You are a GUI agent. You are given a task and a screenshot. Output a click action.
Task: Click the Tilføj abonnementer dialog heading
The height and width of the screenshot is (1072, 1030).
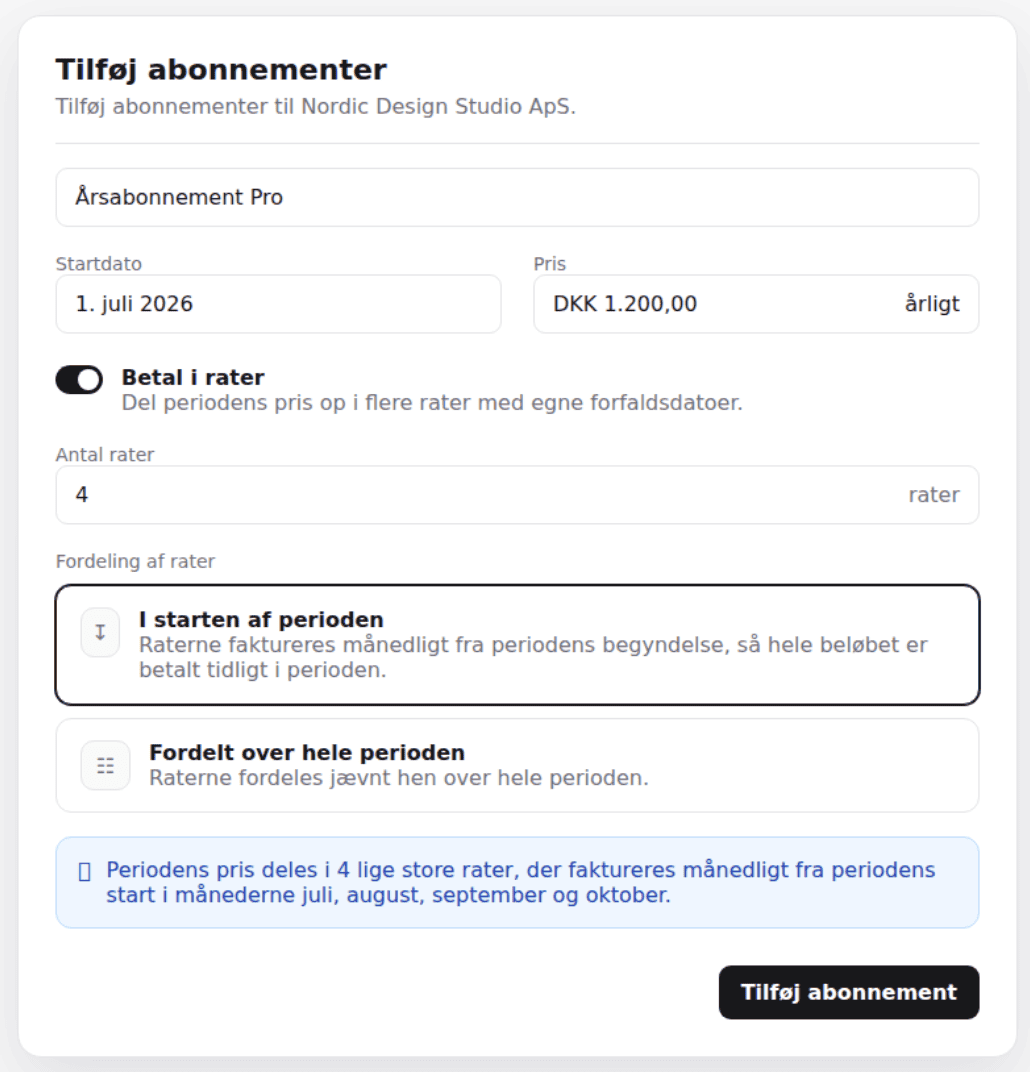(x=221, y=70)
